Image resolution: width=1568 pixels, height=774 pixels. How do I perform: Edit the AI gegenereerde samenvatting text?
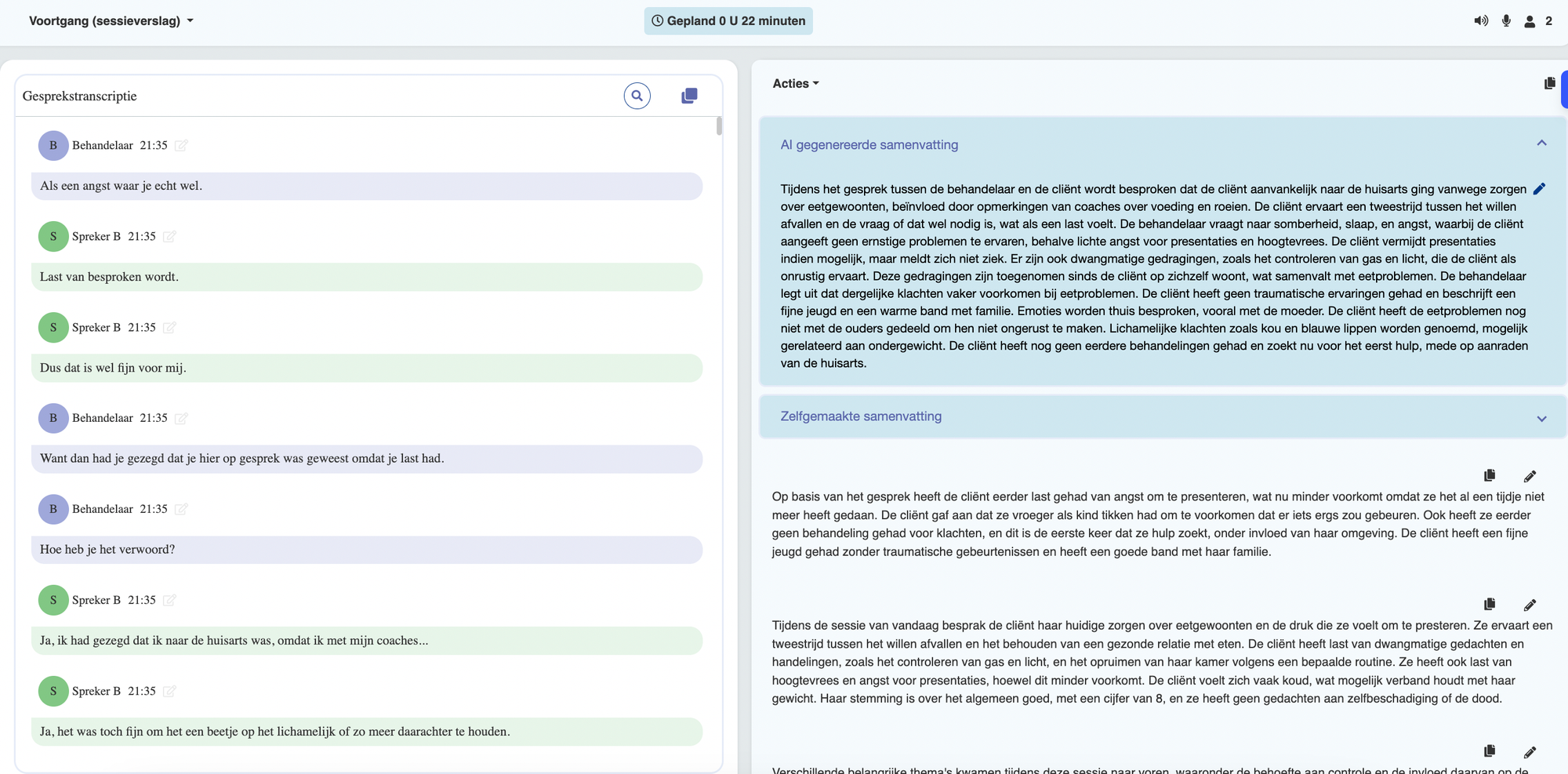1539,189
